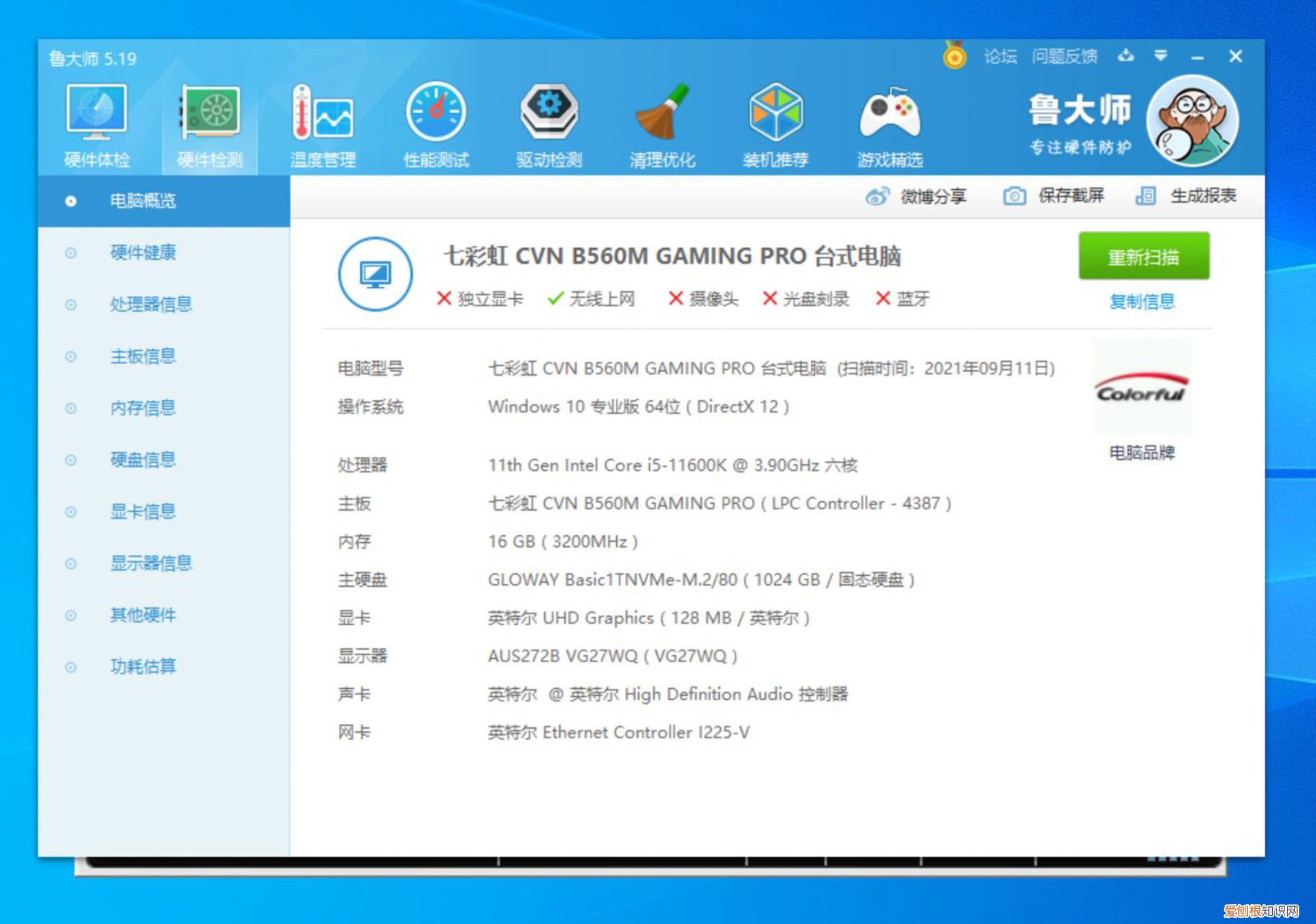This screenshot has height=924, width=1316.
Task: Click 问题反馈 feedback link
Action: 1064,56
